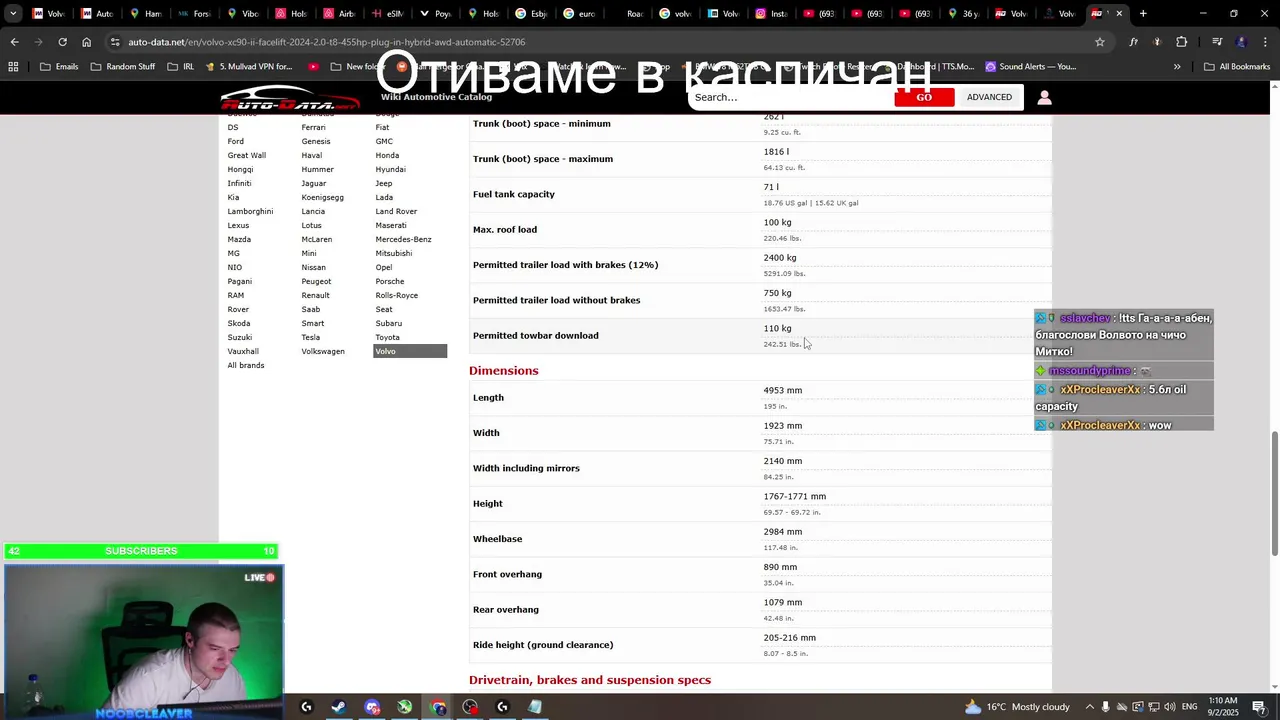Open the Volvo brand link
1280x720 pixels.
pos(410,351)
